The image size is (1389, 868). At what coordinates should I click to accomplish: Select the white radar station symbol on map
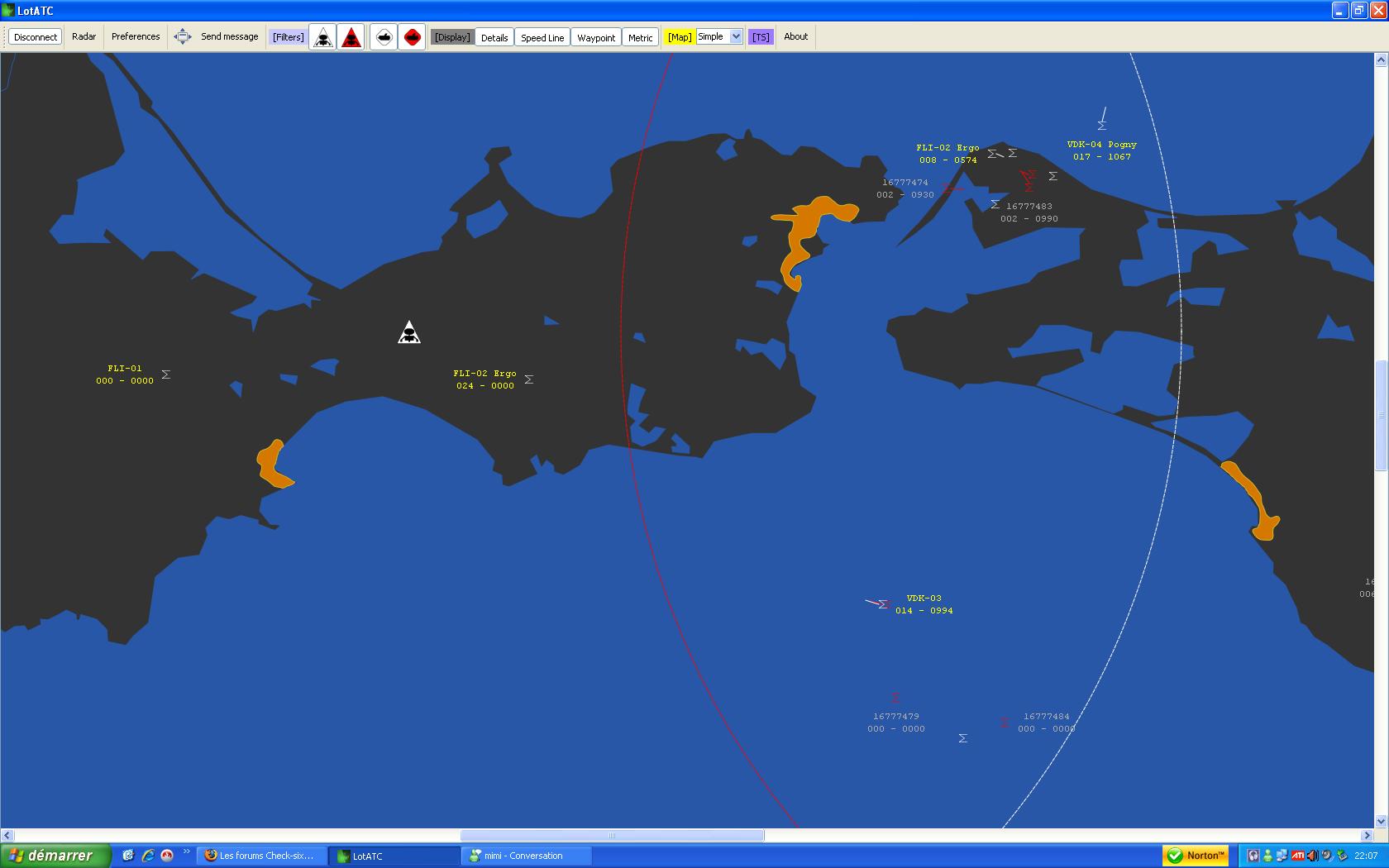click(409, 332)
